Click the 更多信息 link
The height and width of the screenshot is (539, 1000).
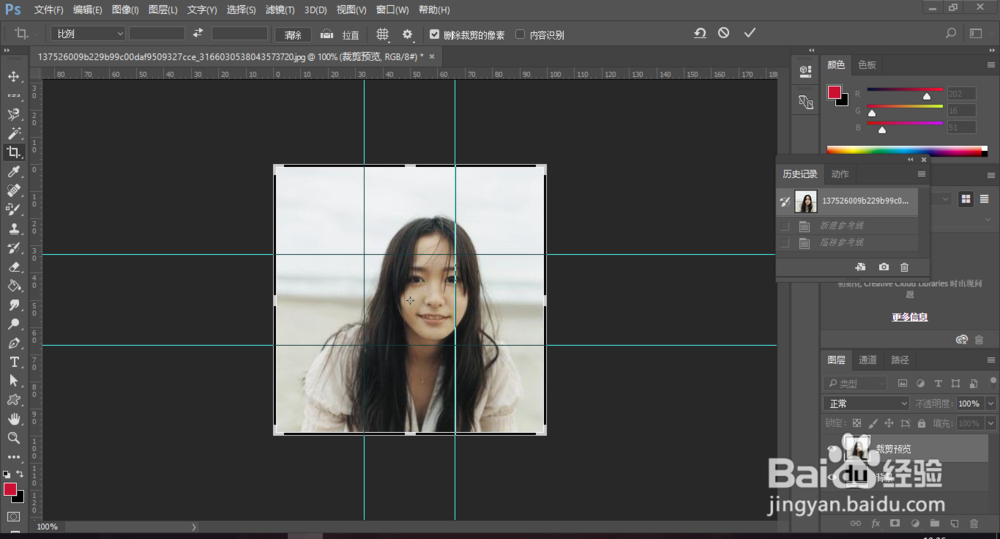point(909,317)
